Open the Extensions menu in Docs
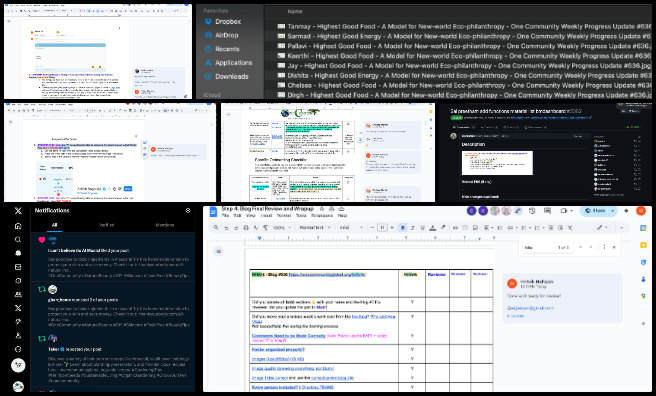Viewport: 656px width, 396px height. click(x=322, y=215)
